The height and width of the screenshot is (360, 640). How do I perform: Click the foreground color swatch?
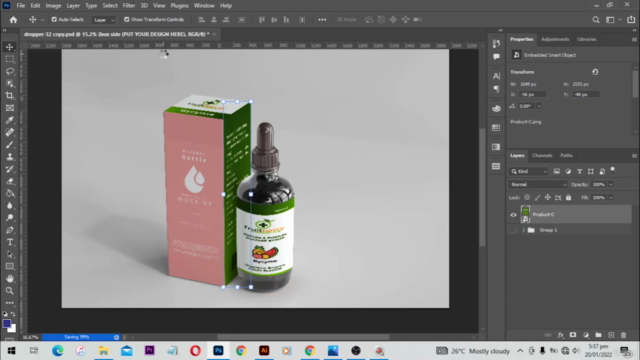click(x=7, y=324)
